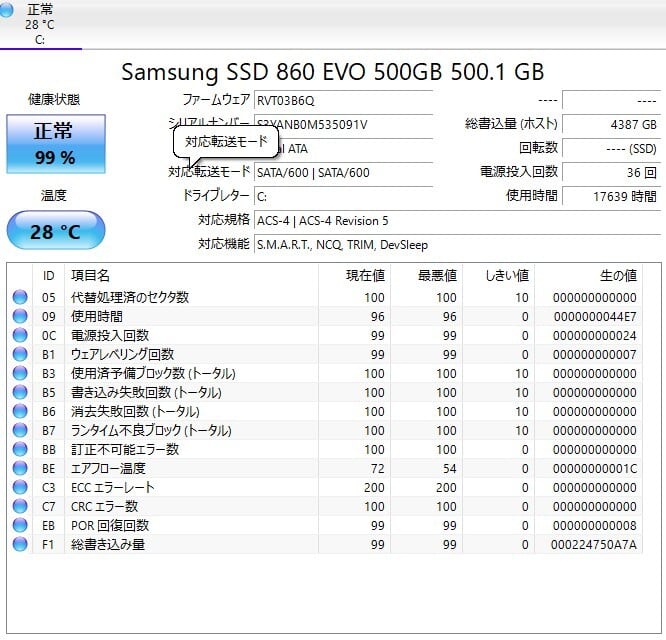Click current value 200 in ECC row
Screen dimensions: 666x640
point(374,488)
